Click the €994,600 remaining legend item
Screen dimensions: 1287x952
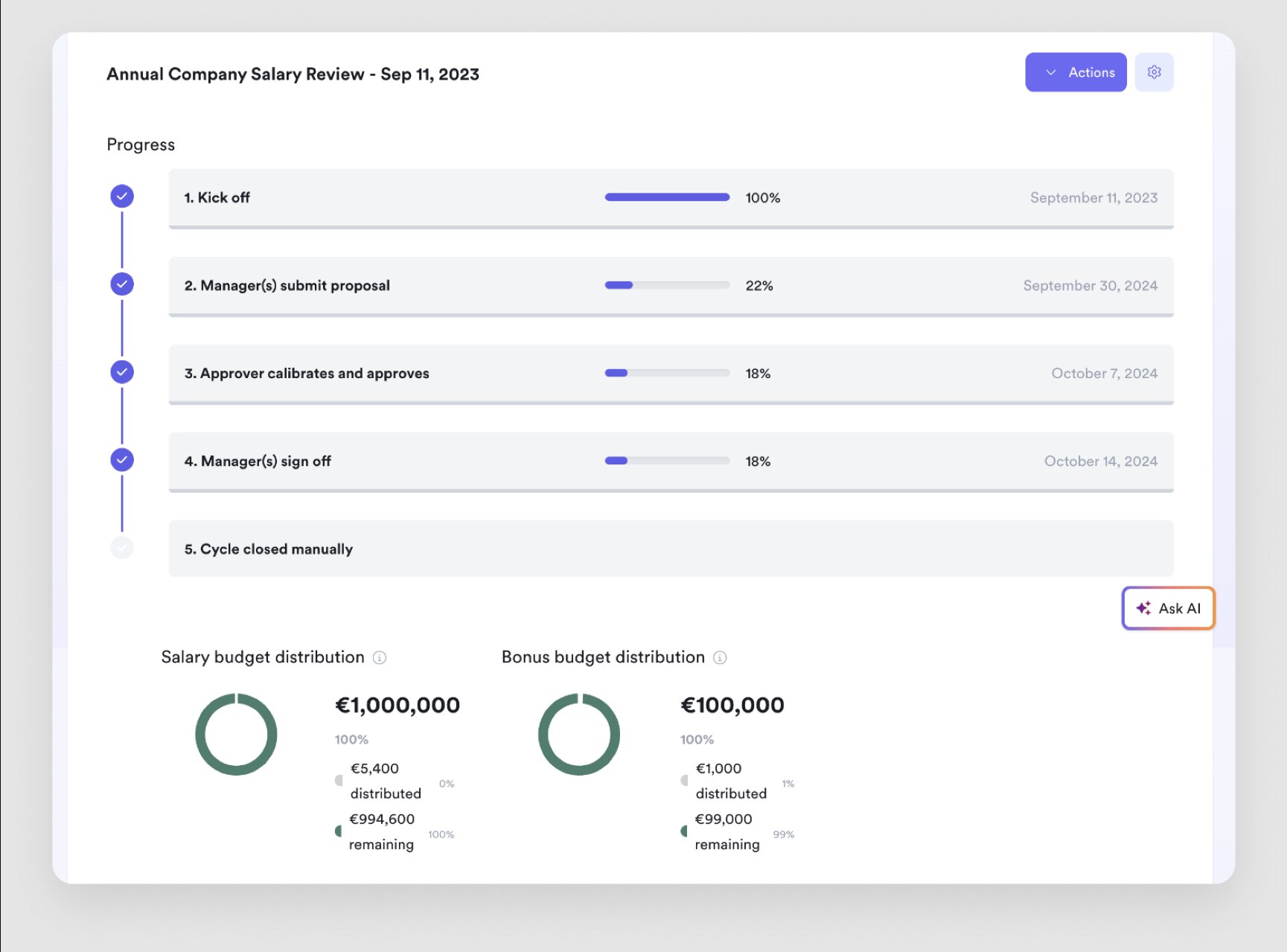(x=381, y=831)
